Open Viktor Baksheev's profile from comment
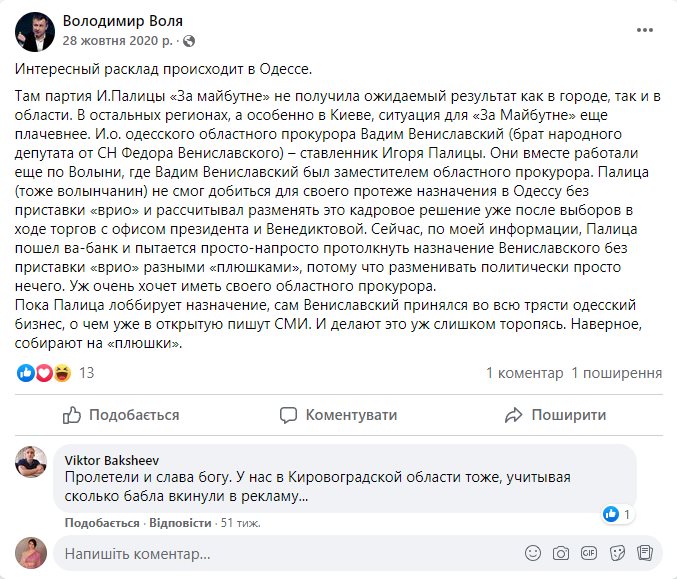 pyautogui.click(x=103, y=459)
